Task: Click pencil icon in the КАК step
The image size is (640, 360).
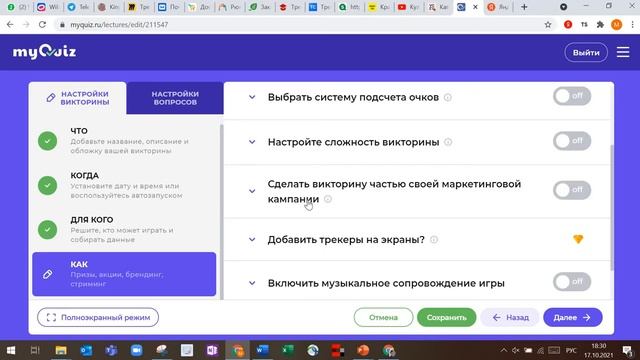Action: pos(48,274)
